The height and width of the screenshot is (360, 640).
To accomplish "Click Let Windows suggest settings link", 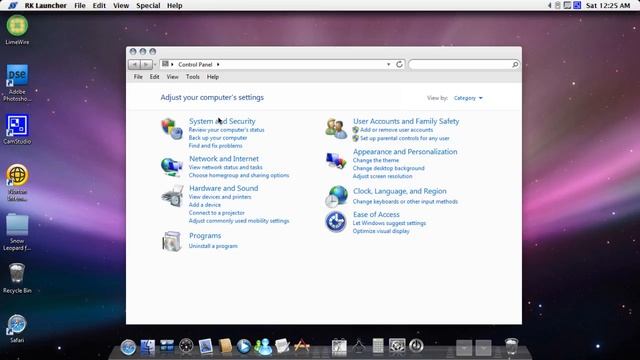I will point(389,223).
